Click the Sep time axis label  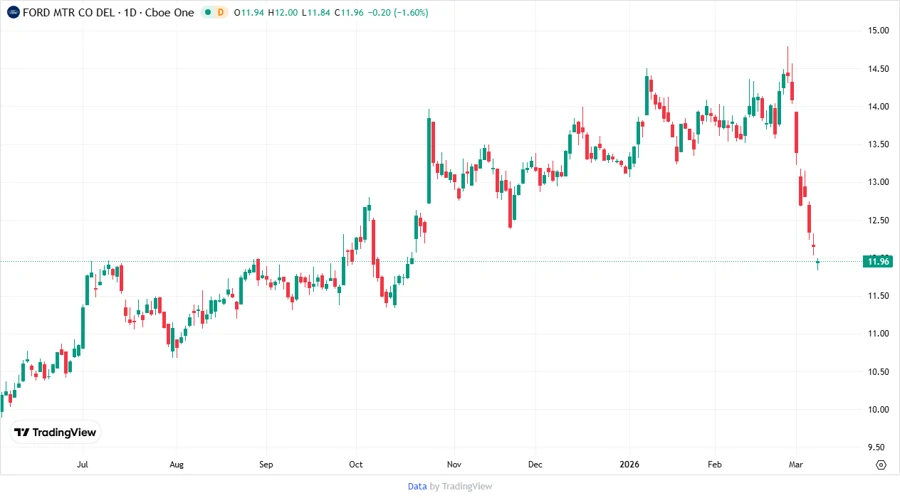pos(266,464)
